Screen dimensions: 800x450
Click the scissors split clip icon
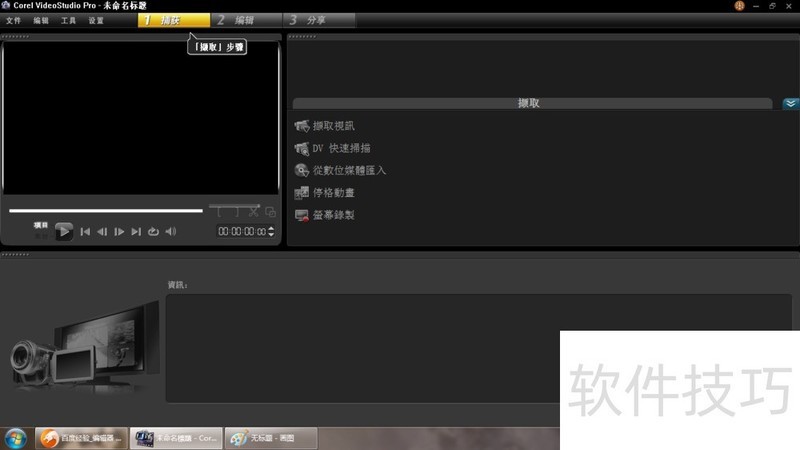tap(254, 212)
